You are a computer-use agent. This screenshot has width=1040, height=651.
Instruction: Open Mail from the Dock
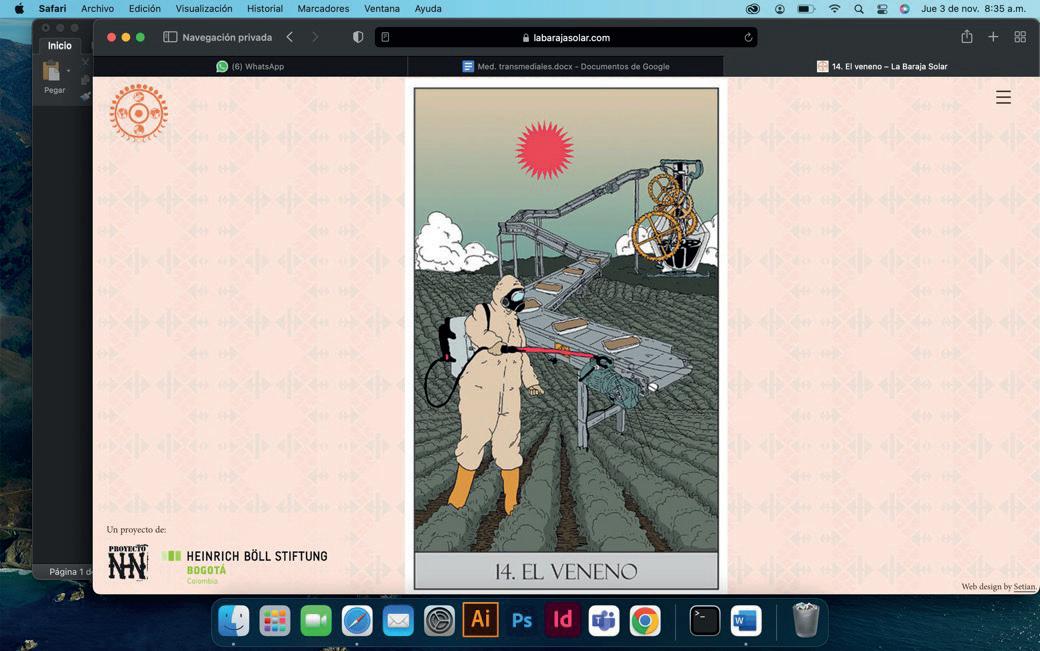pos(398,621)
